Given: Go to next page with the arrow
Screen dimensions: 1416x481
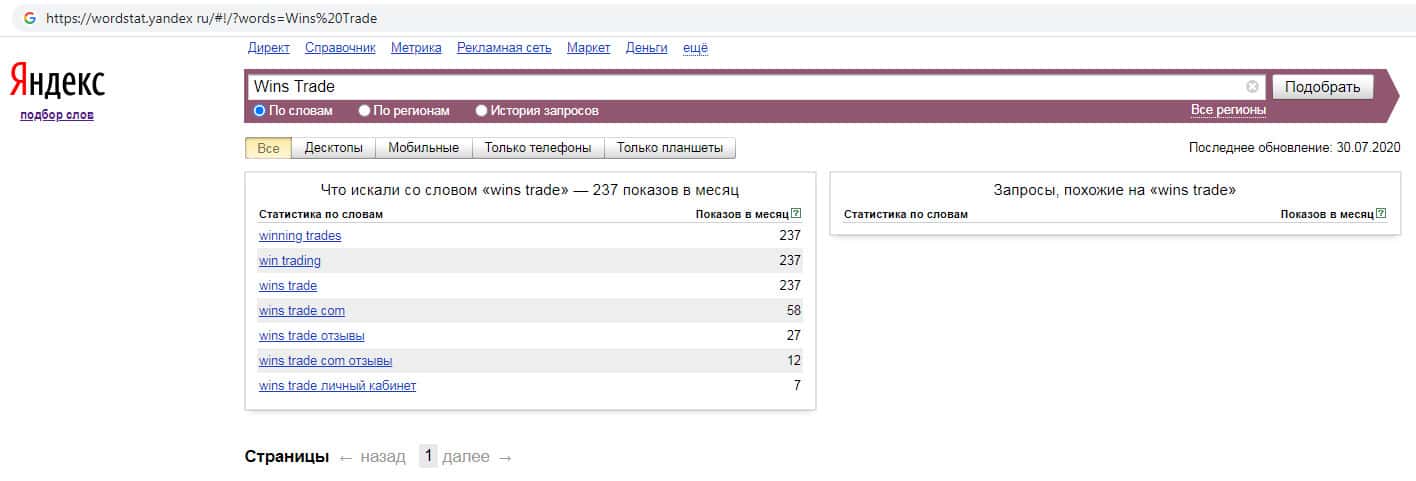Looking at the screenshot, I should [x=505, y=458].
